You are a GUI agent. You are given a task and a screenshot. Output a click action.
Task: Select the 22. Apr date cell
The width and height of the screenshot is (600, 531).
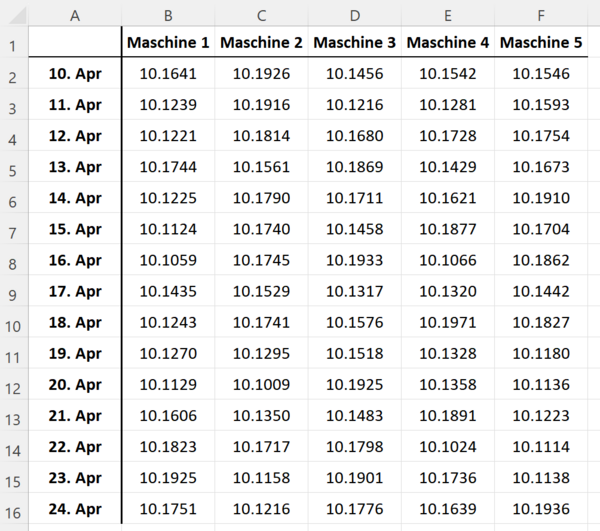[x=75, y=446]
